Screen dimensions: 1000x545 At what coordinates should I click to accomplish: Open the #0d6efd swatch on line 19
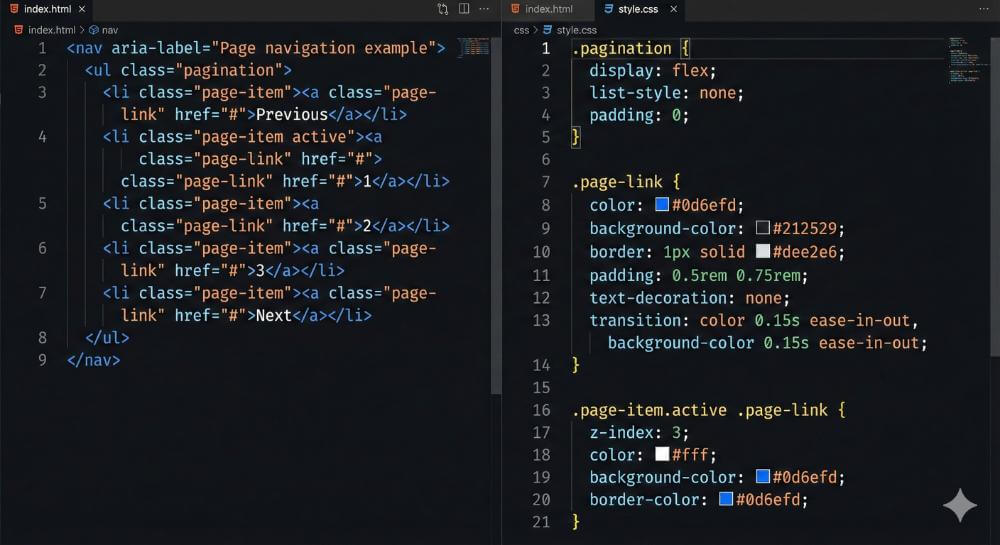pyautogui.click(x=763, y=476)
